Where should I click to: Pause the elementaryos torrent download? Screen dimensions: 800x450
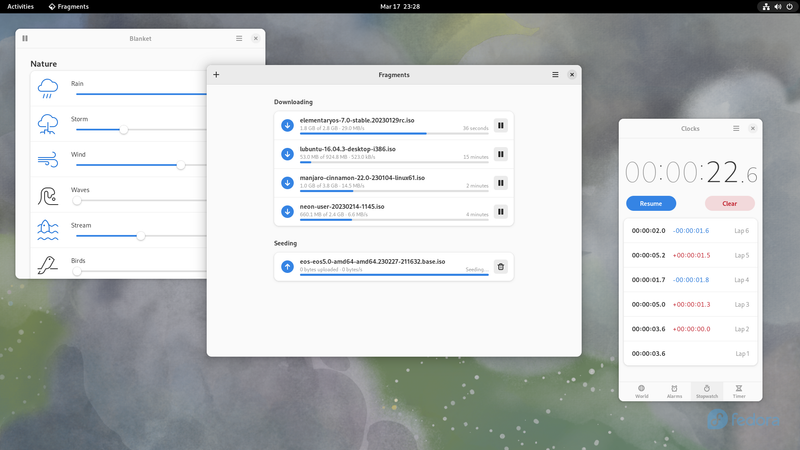(x=501, y=126)
